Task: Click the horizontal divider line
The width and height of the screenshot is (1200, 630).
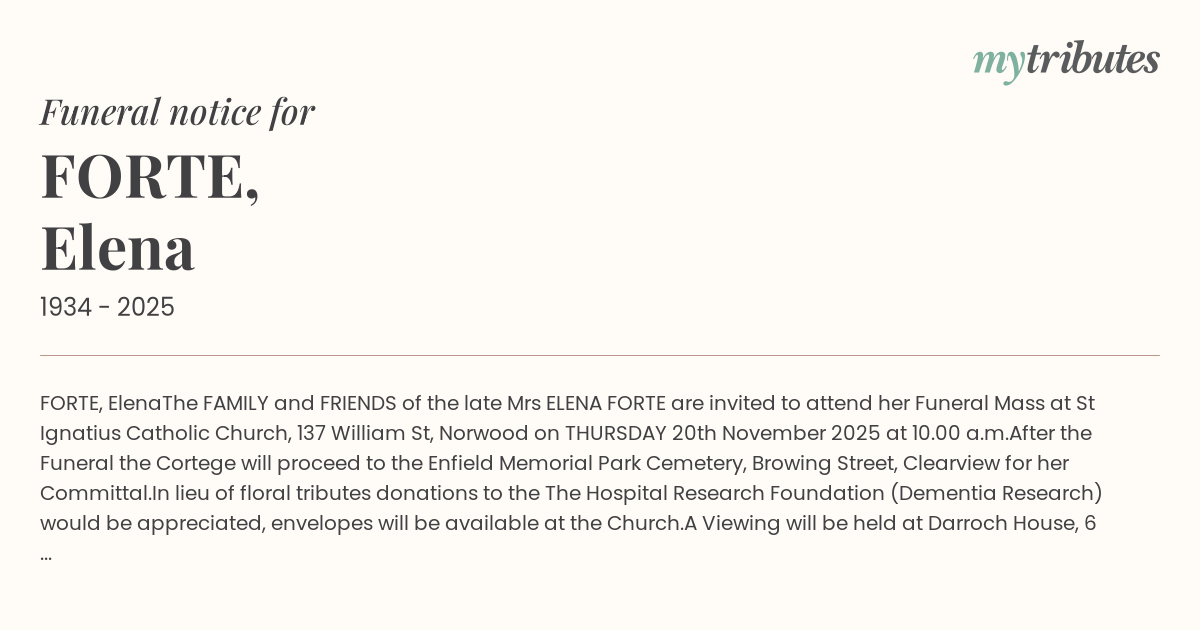Action: 600,355
